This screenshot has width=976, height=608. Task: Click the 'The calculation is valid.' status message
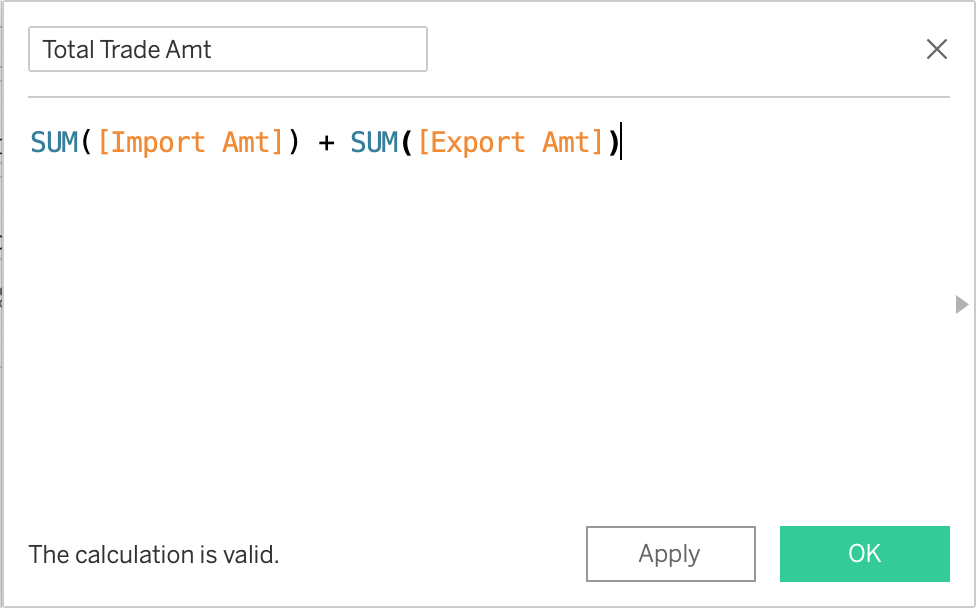(154, 554)
